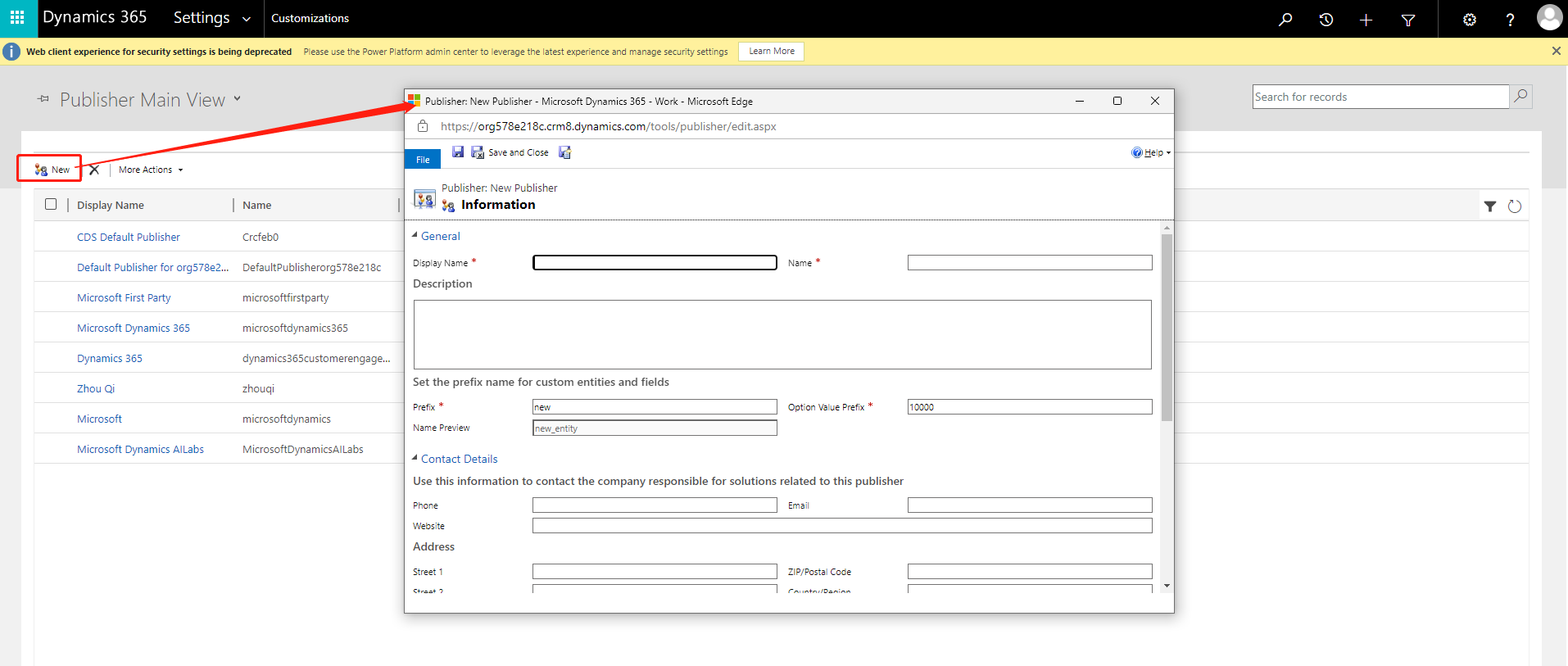Open the Microsoft First Party record

pyautogui.click(x=124, y=297)
